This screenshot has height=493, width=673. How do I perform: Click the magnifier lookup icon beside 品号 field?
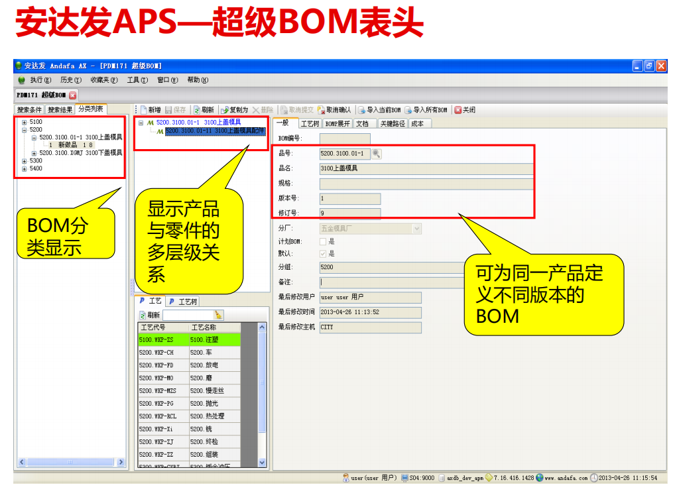point(376,153)
